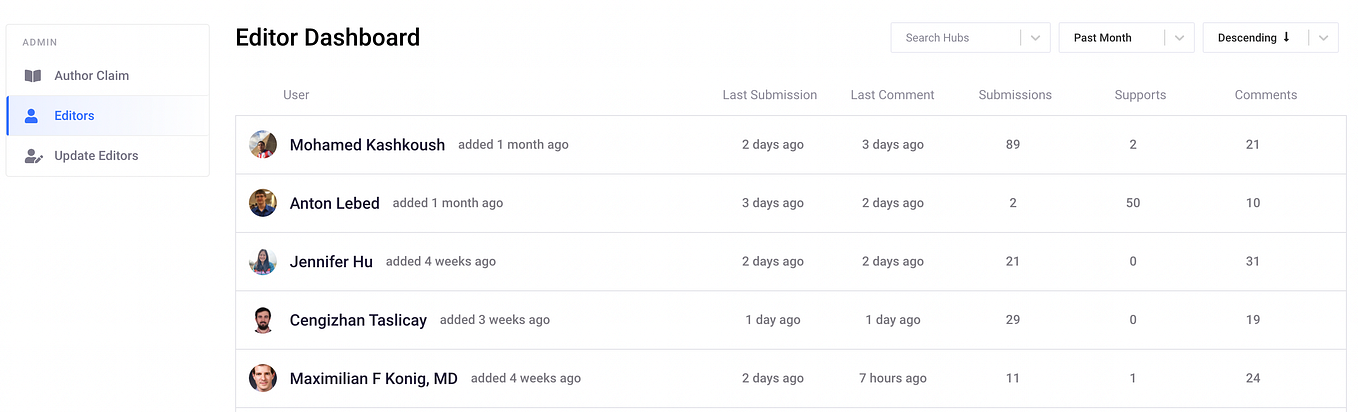Click Jennifer Hu's profile avatar
The width and height of the screenshot is (1358, 412).
263,262
